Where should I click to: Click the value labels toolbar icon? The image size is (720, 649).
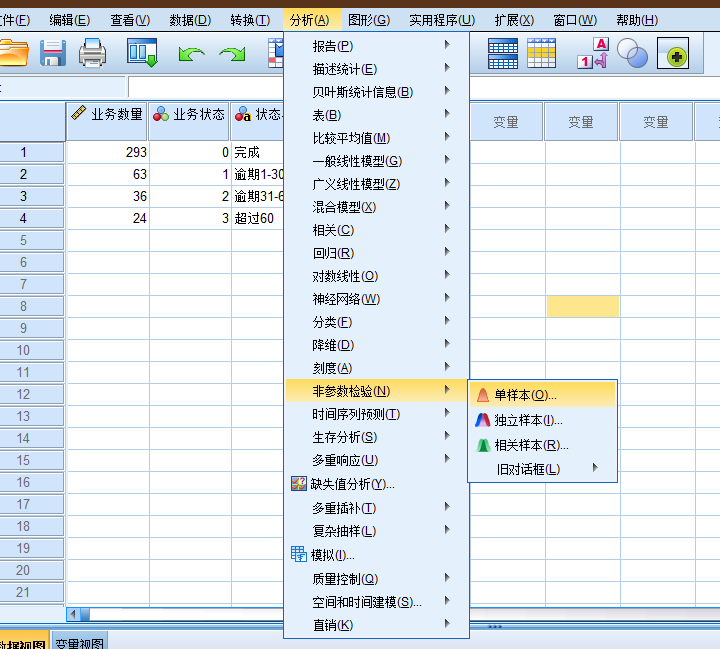click(x=593, y=53)
